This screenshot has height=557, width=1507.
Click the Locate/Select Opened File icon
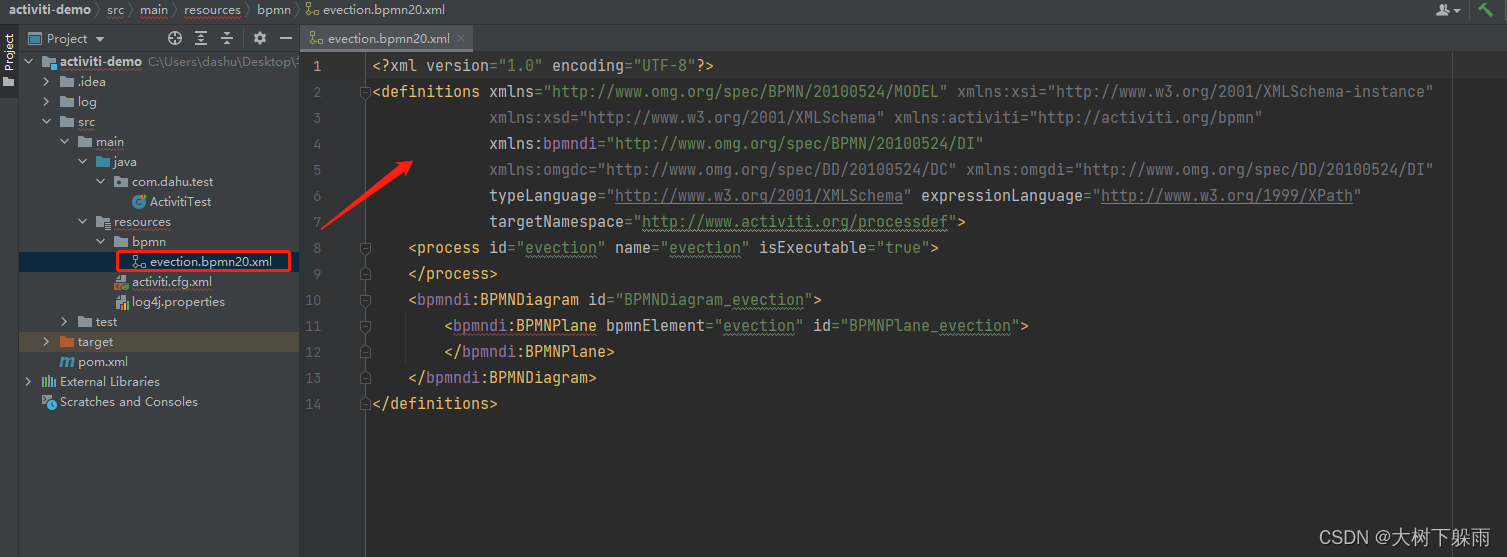(x=175, y=38)
